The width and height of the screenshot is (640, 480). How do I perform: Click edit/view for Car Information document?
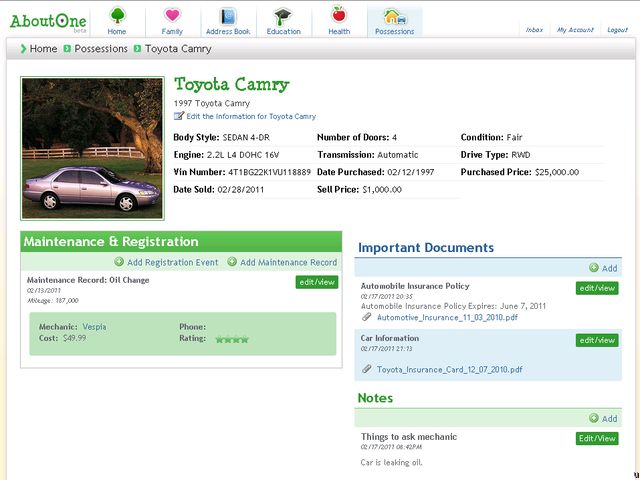coord(597,340)
